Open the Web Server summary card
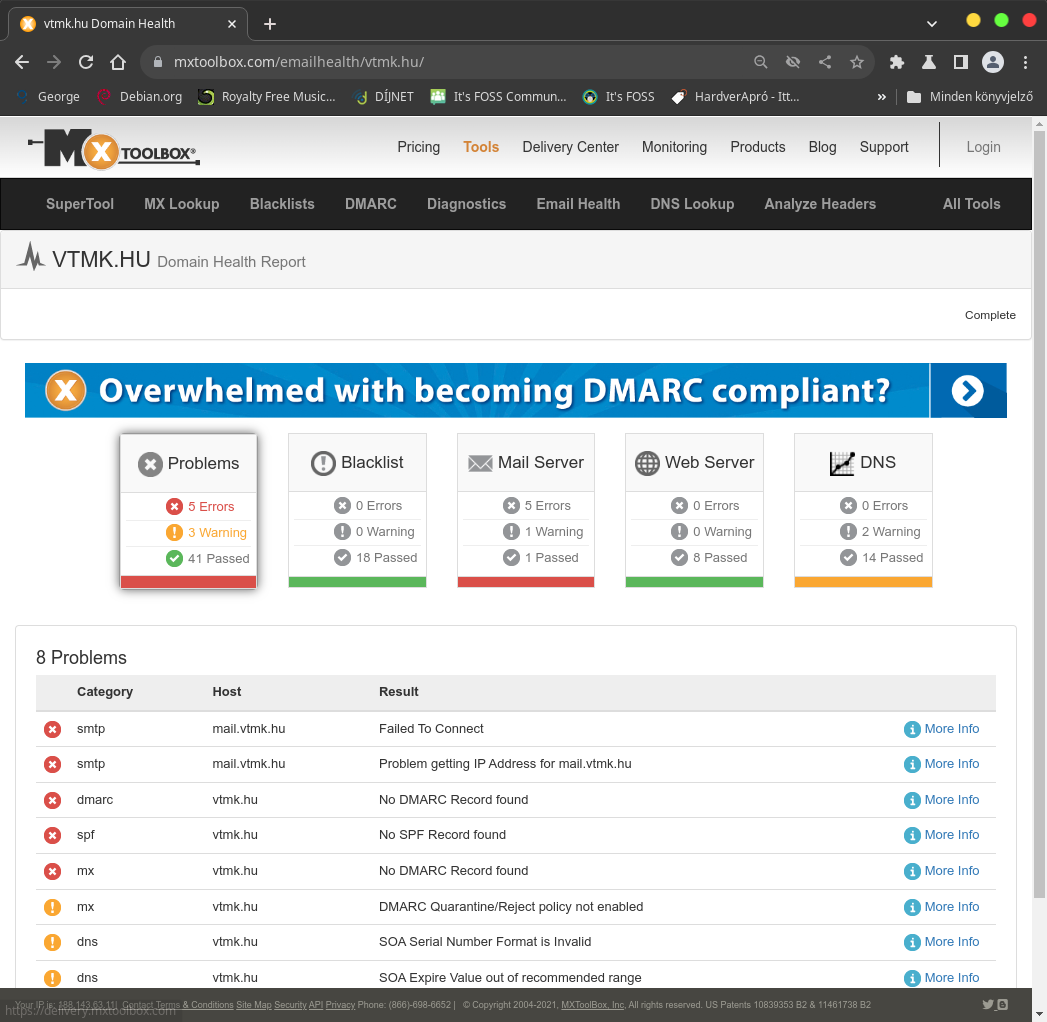Screen dimensions: 1047x1022 694,511
